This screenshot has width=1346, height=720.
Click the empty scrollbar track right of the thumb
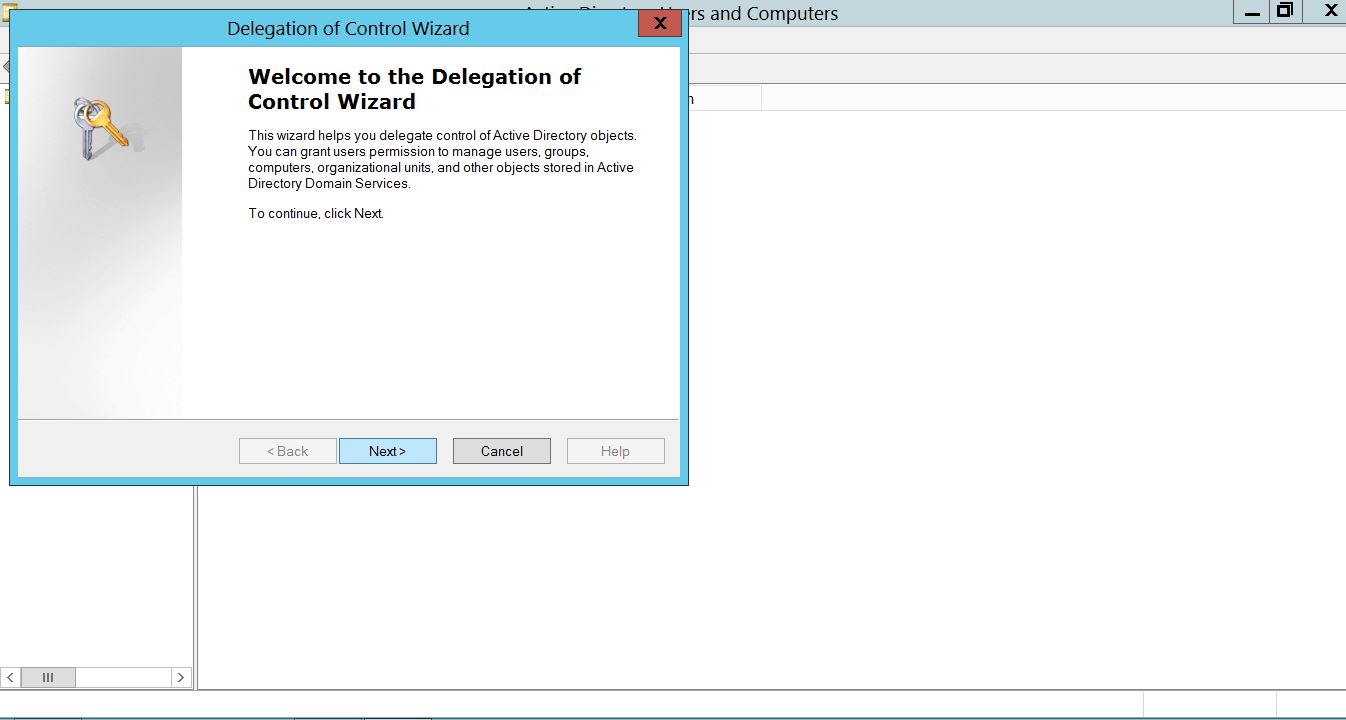tap(122, 677)
